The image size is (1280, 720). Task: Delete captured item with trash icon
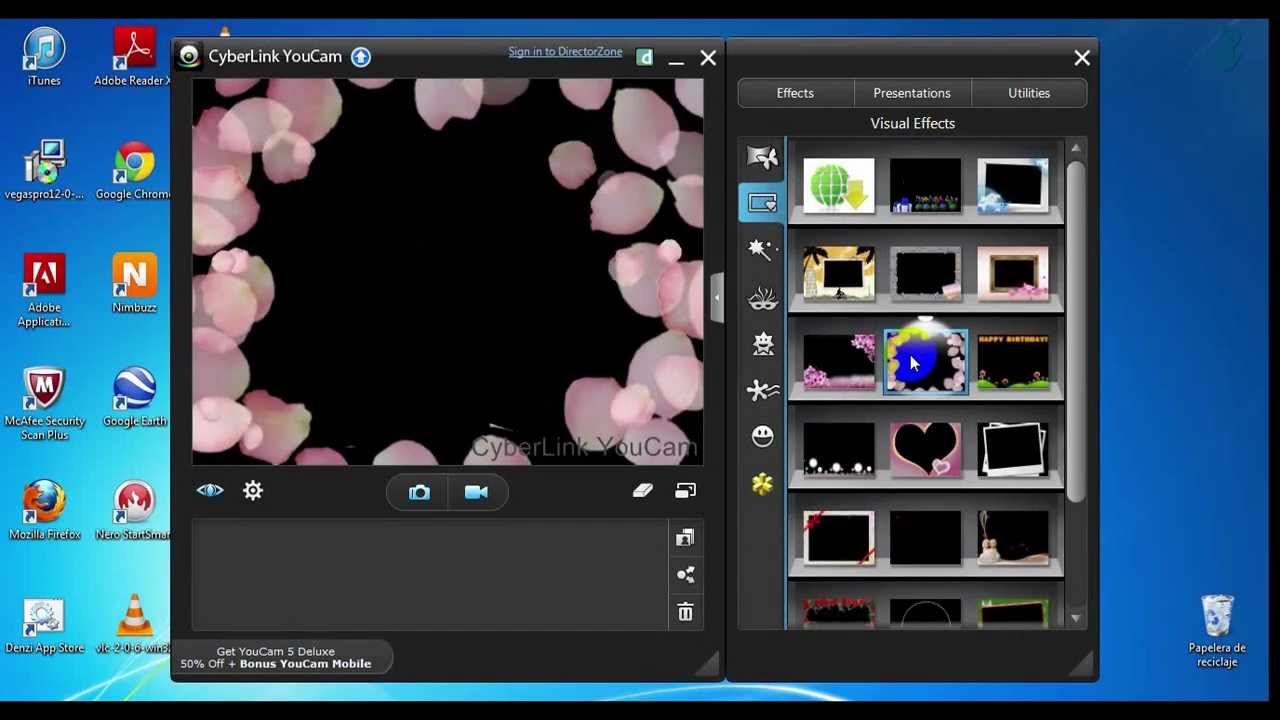pos(685,612)
